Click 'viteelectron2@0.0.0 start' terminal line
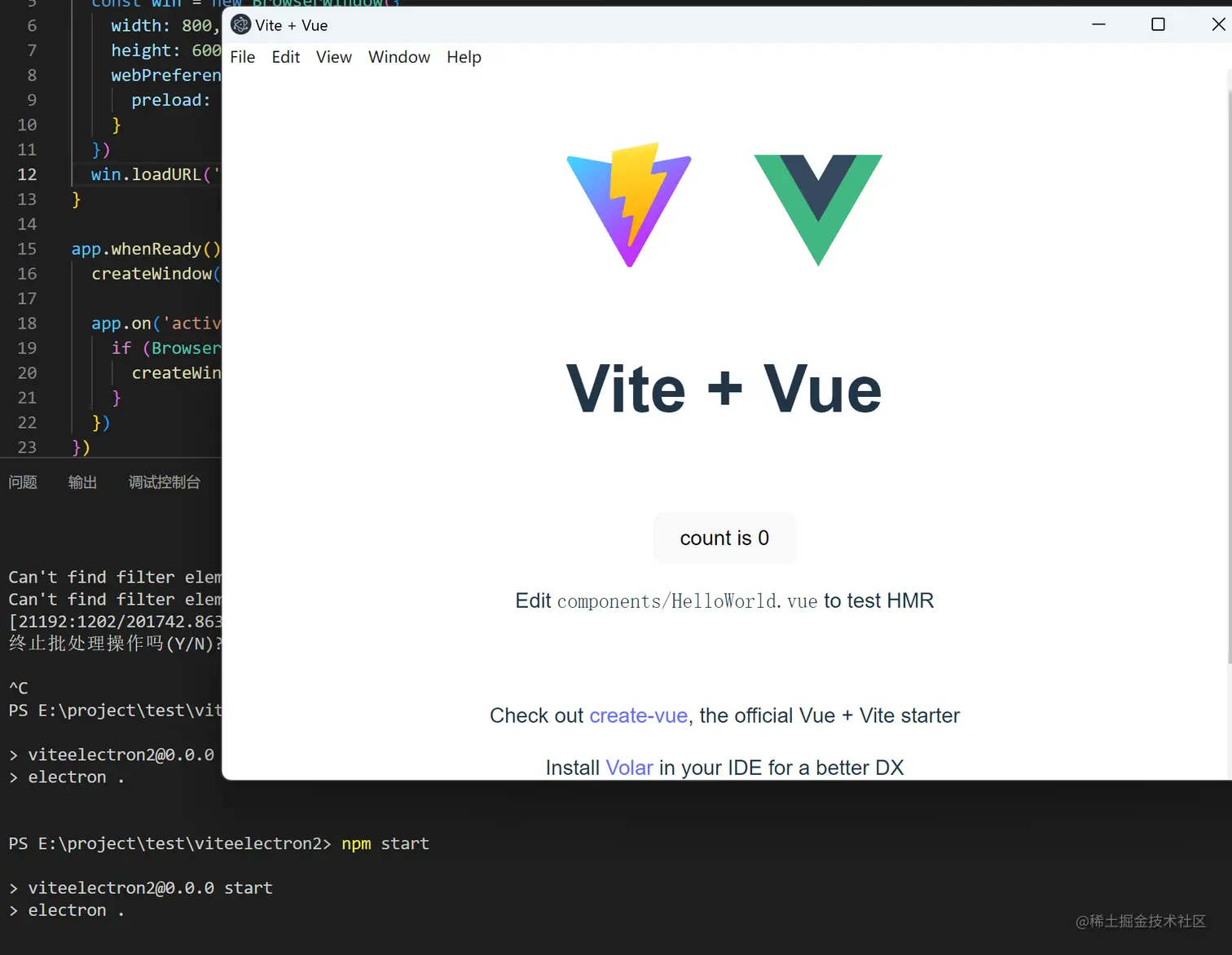The height and width of the screenshot is (955, 1232). (x=141, y=888)
